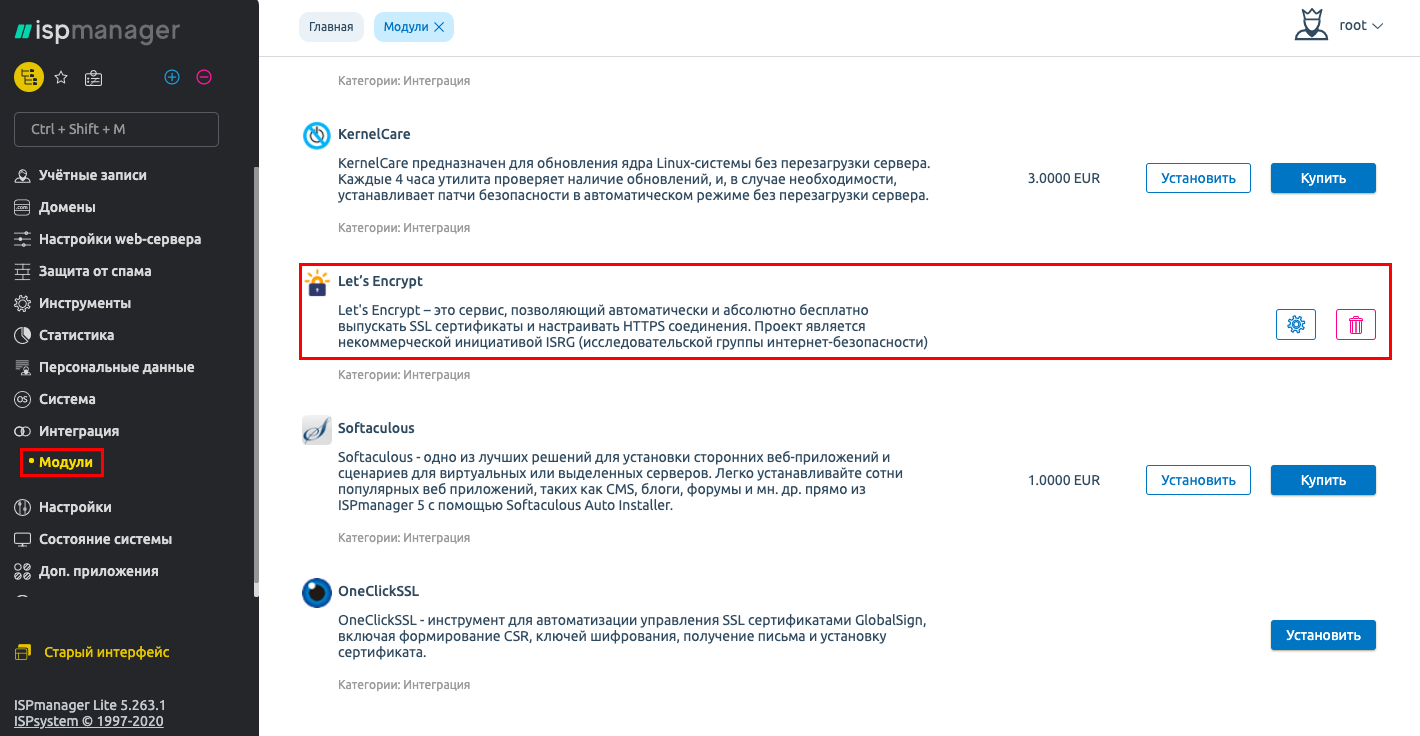Viewport: 1420px width, 736px height.
Task: Click the Инструменты gear icon
Action: click(22, 303)
